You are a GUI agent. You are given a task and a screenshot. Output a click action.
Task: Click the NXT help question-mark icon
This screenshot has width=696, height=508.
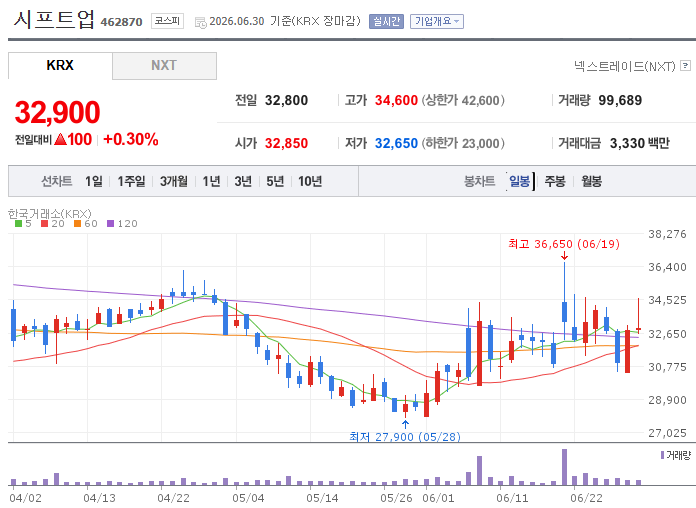686,66
